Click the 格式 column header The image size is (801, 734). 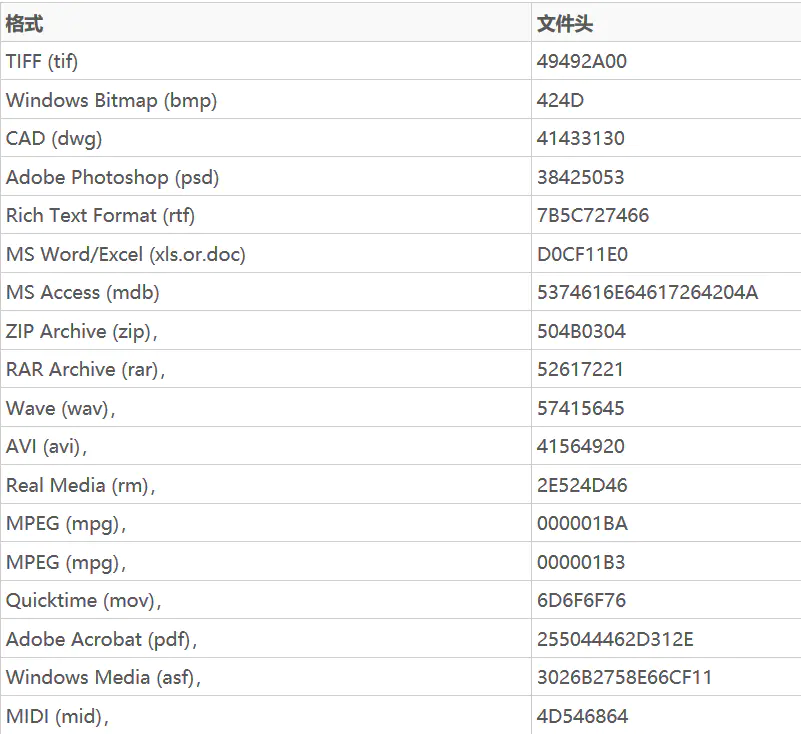(x=25, y=23)
